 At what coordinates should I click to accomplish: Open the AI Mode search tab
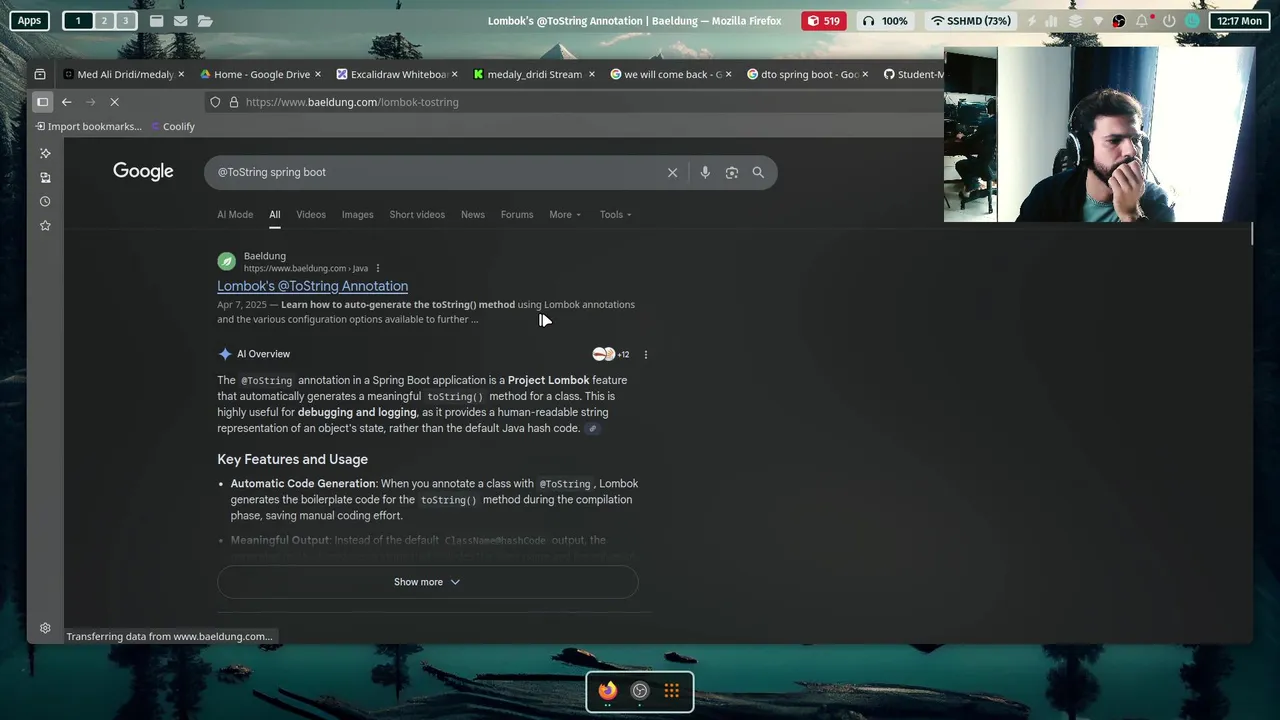[x=235, y=214]
